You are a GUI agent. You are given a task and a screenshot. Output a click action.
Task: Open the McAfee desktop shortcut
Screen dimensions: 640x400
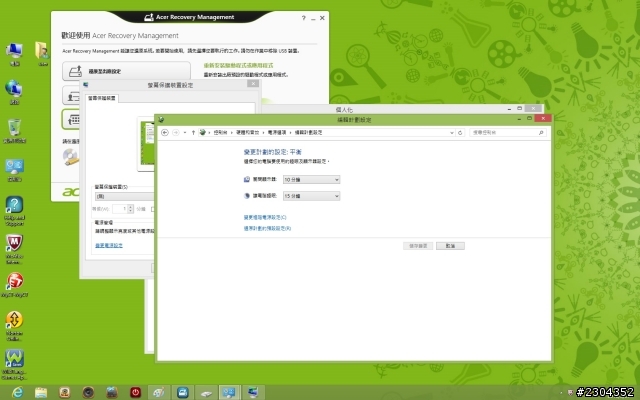click(x=14, y=249)
